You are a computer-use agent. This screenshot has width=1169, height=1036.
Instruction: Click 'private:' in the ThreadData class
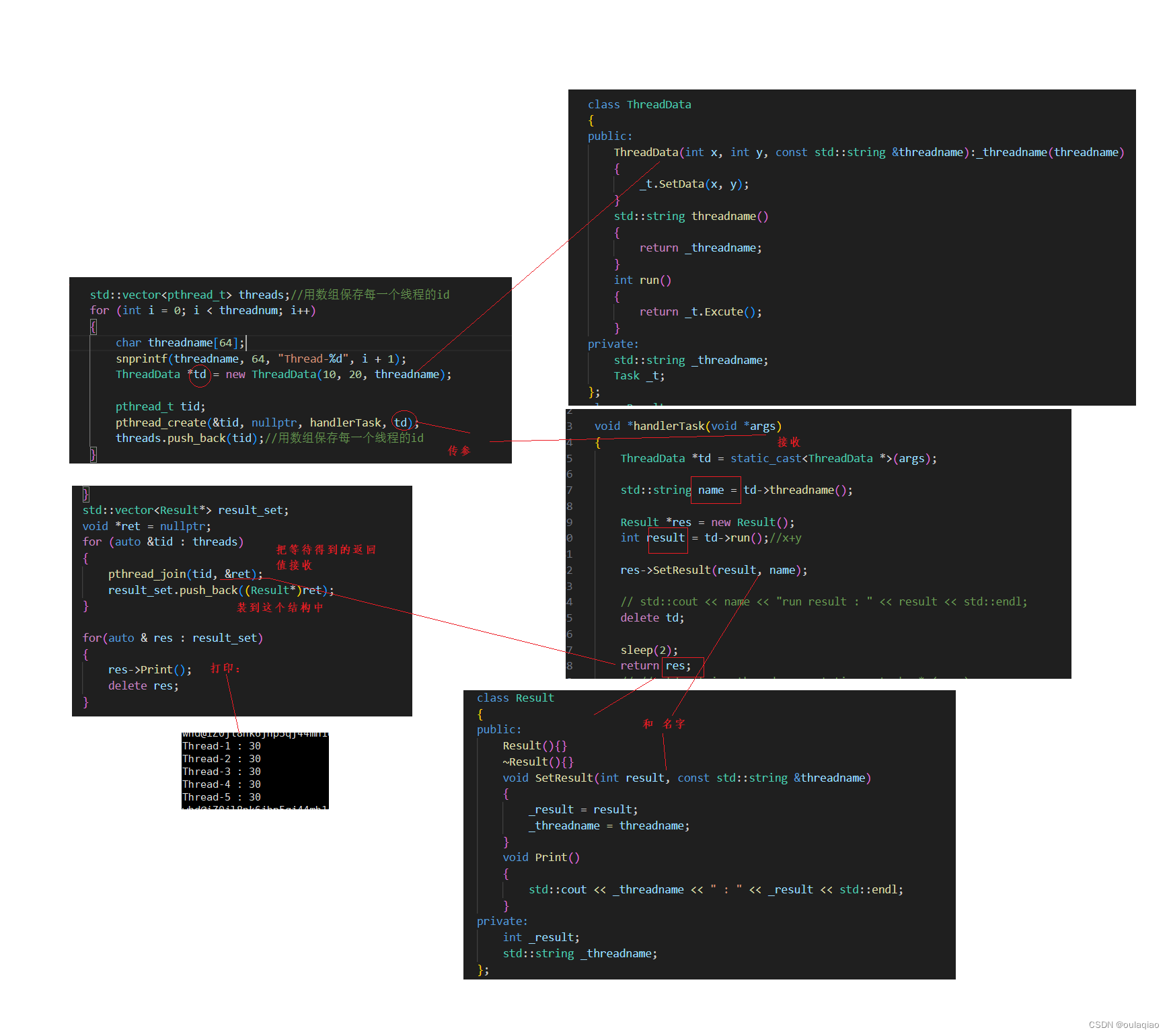tap(613, 344)
